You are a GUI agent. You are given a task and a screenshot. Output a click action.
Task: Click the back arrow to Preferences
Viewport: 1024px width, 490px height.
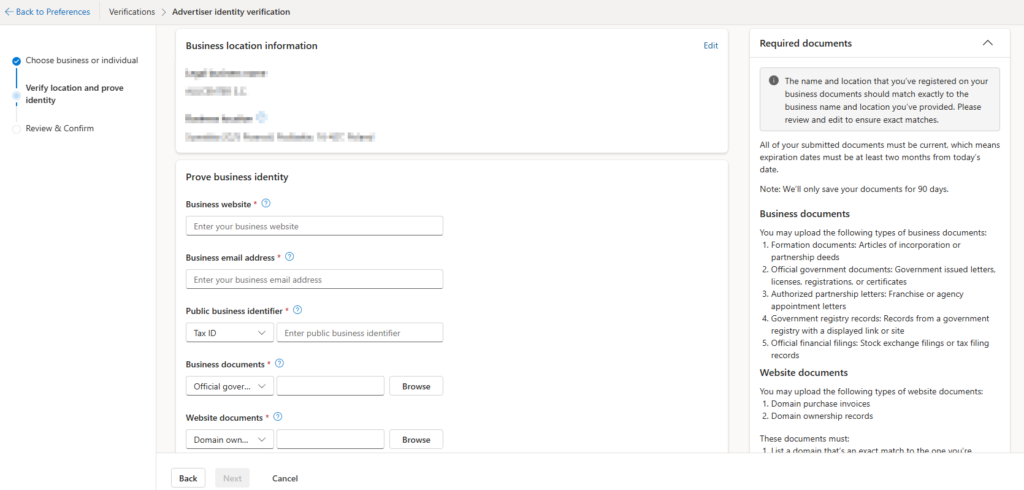pos(10,12)
